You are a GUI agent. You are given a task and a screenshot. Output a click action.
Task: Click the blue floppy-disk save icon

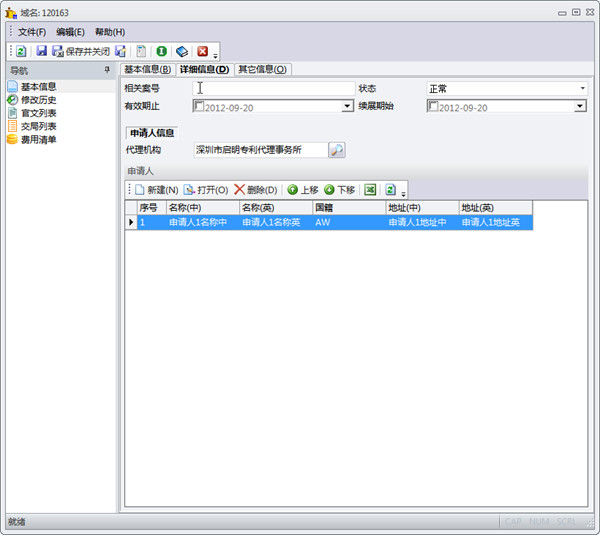[41, 51]
